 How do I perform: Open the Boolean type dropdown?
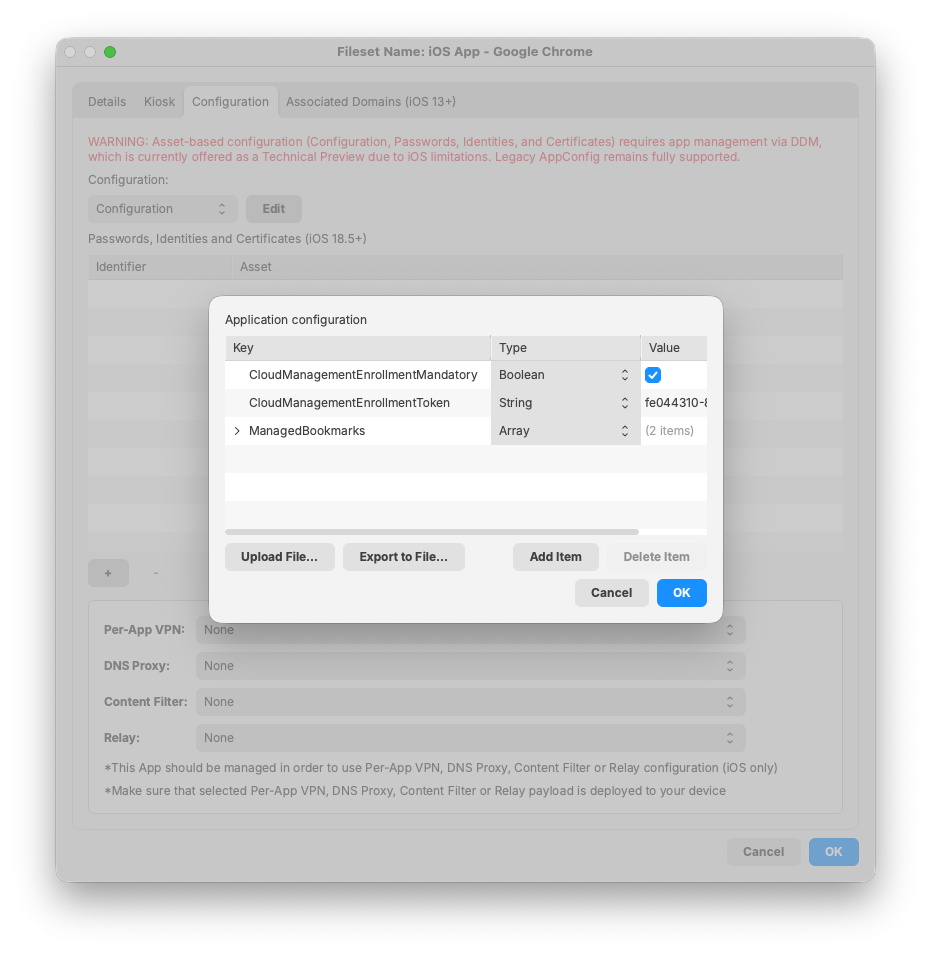pyautogui.click(x=565, y=375)
